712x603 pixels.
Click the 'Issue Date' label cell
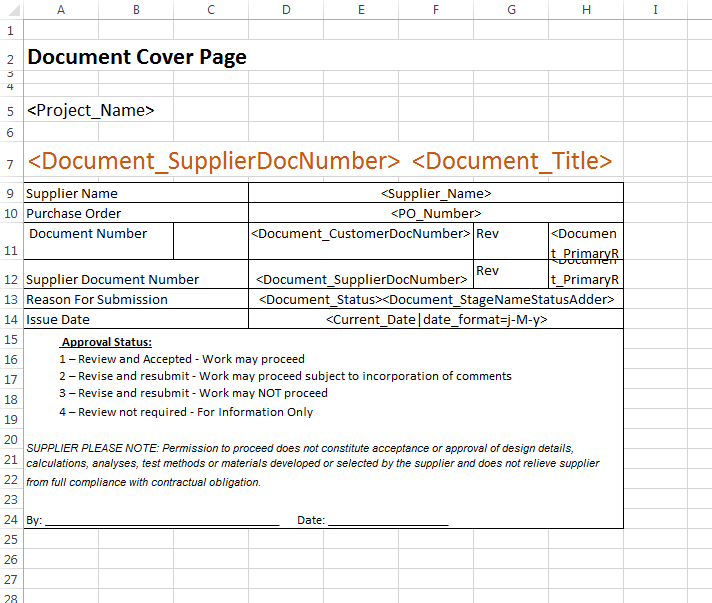click(136, 319)
